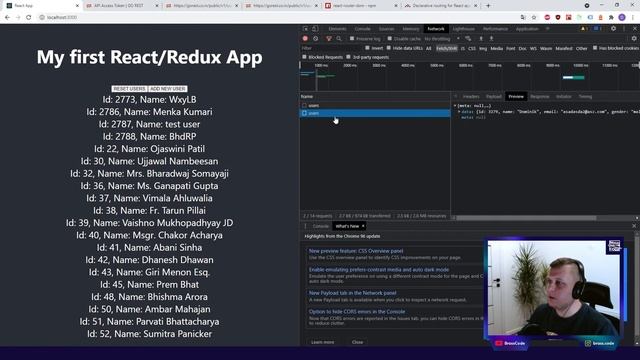
Task: Open the Application tab
Action: (x=527, y=29)
